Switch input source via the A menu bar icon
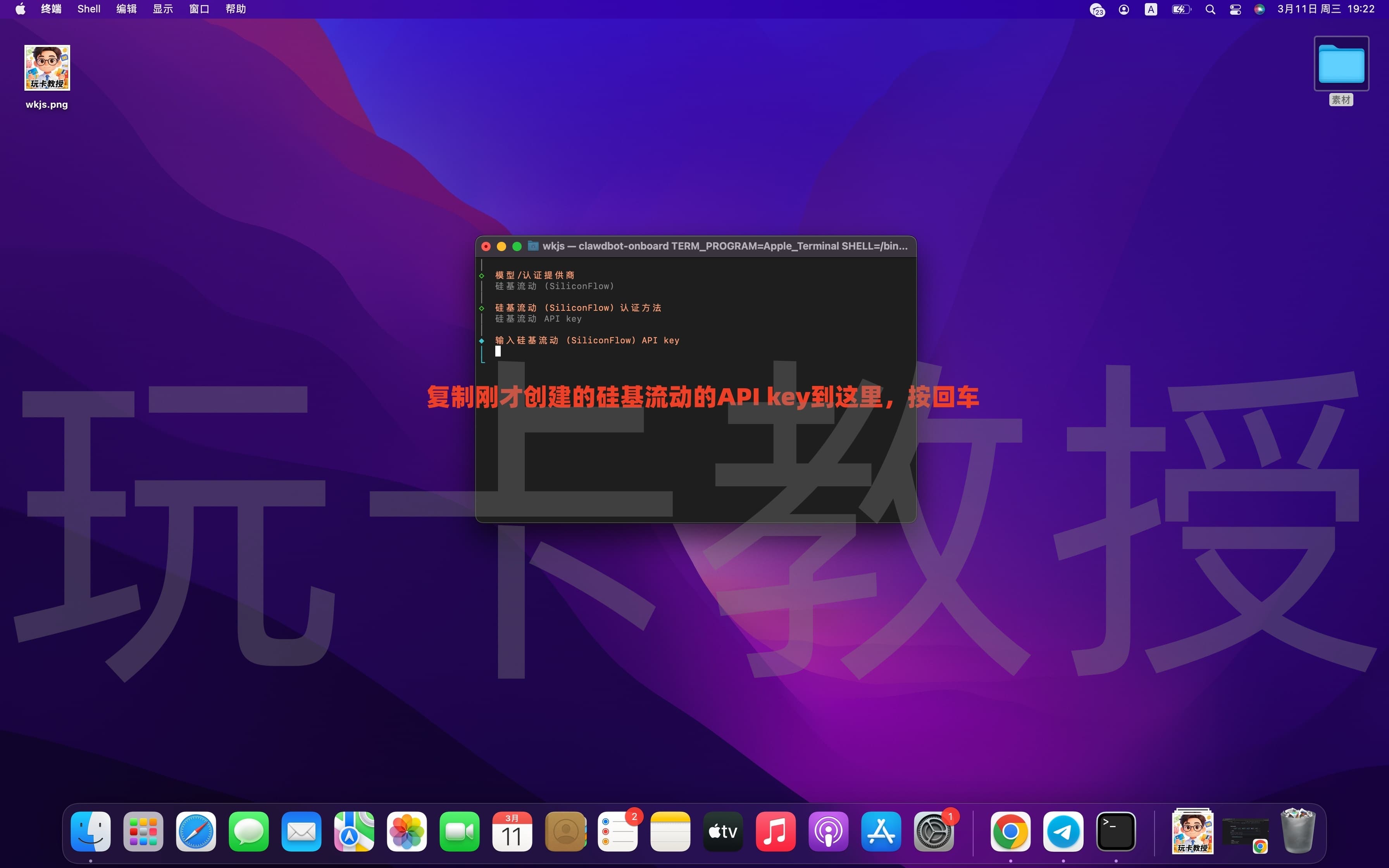This screenshot has width=1389, height=868. coord(1149,9)
